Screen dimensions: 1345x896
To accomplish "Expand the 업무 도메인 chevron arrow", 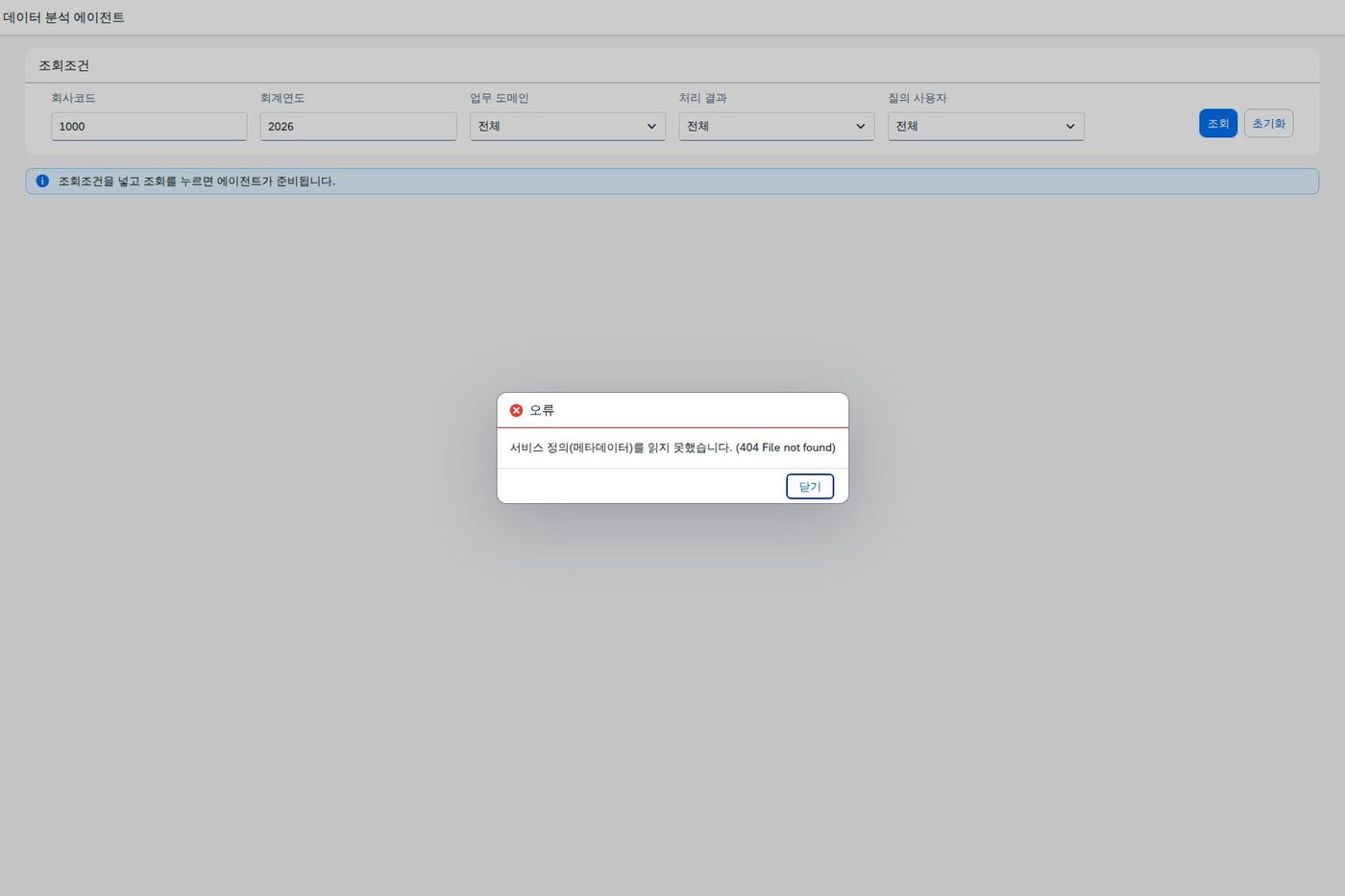I will [651, 126].
